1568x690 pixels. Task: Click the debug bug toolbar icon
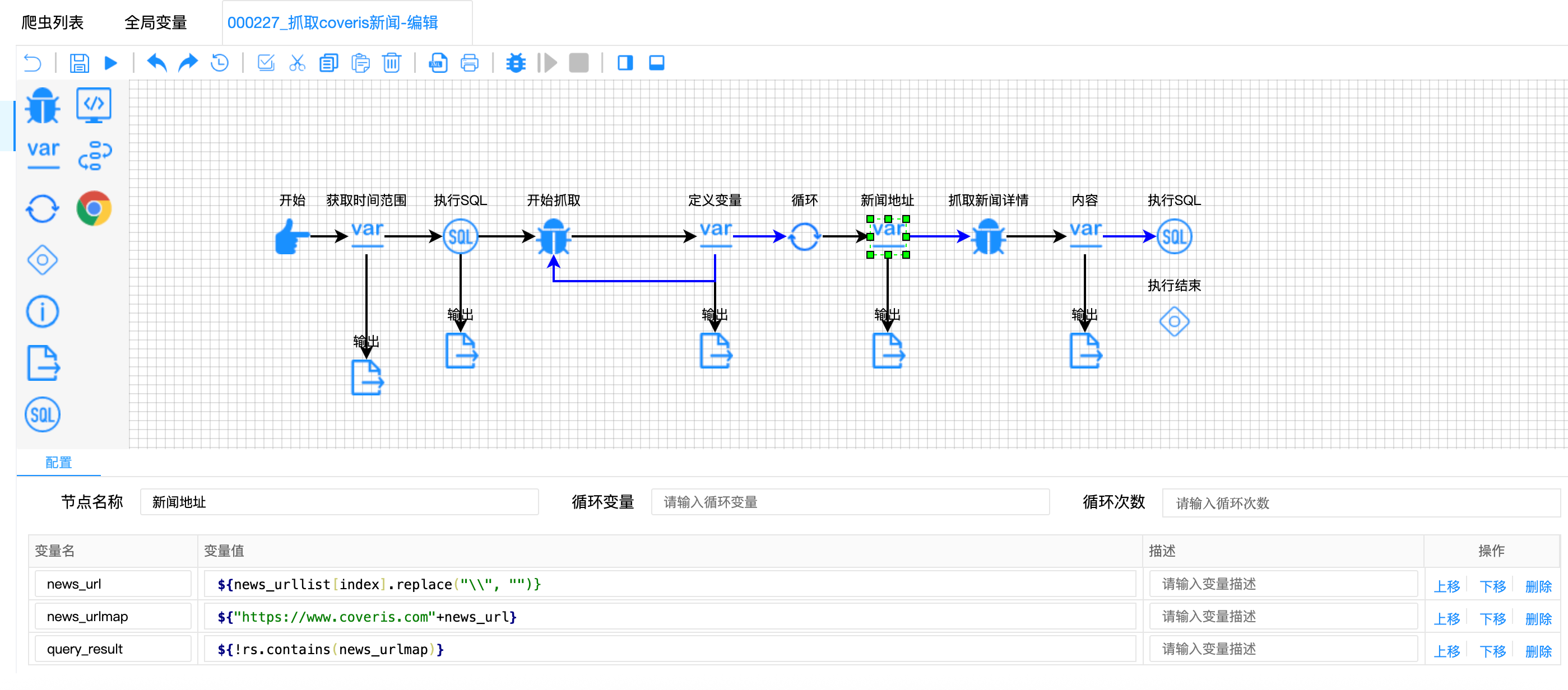point(516,63)
